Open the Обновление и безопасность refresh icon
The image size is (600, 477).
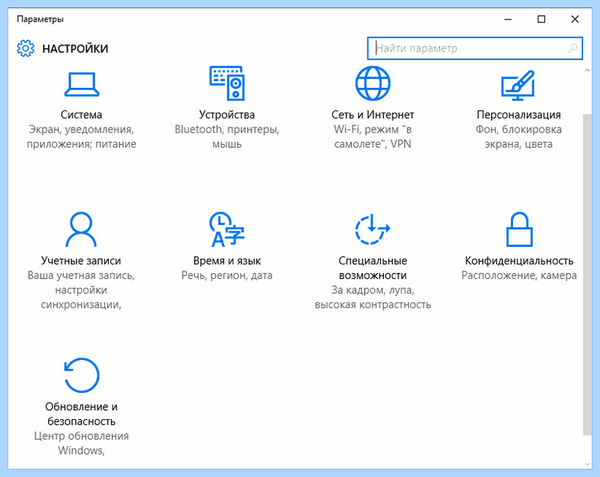coord(82,375)
